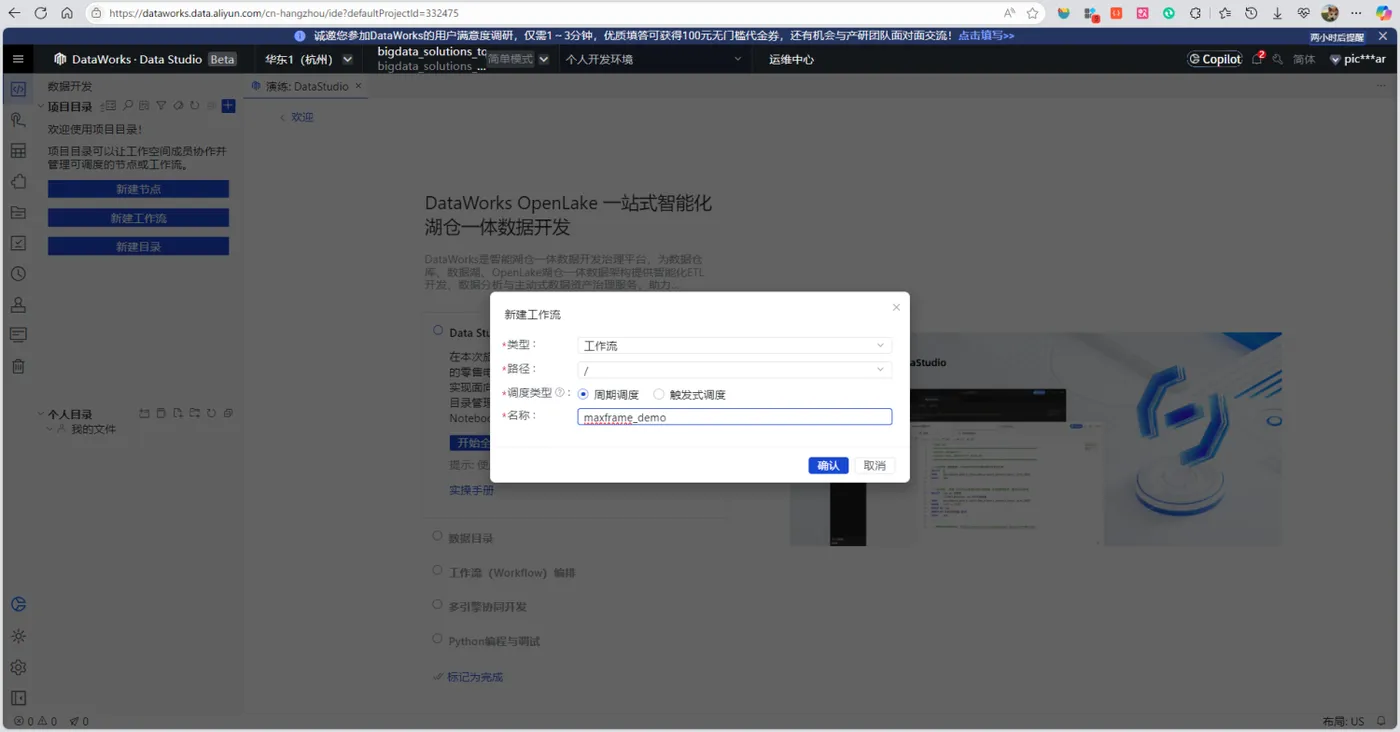Viewport: 1400px width, 732px height.
Task: Collapse the 项目目录 section
Action: point(41,106)
